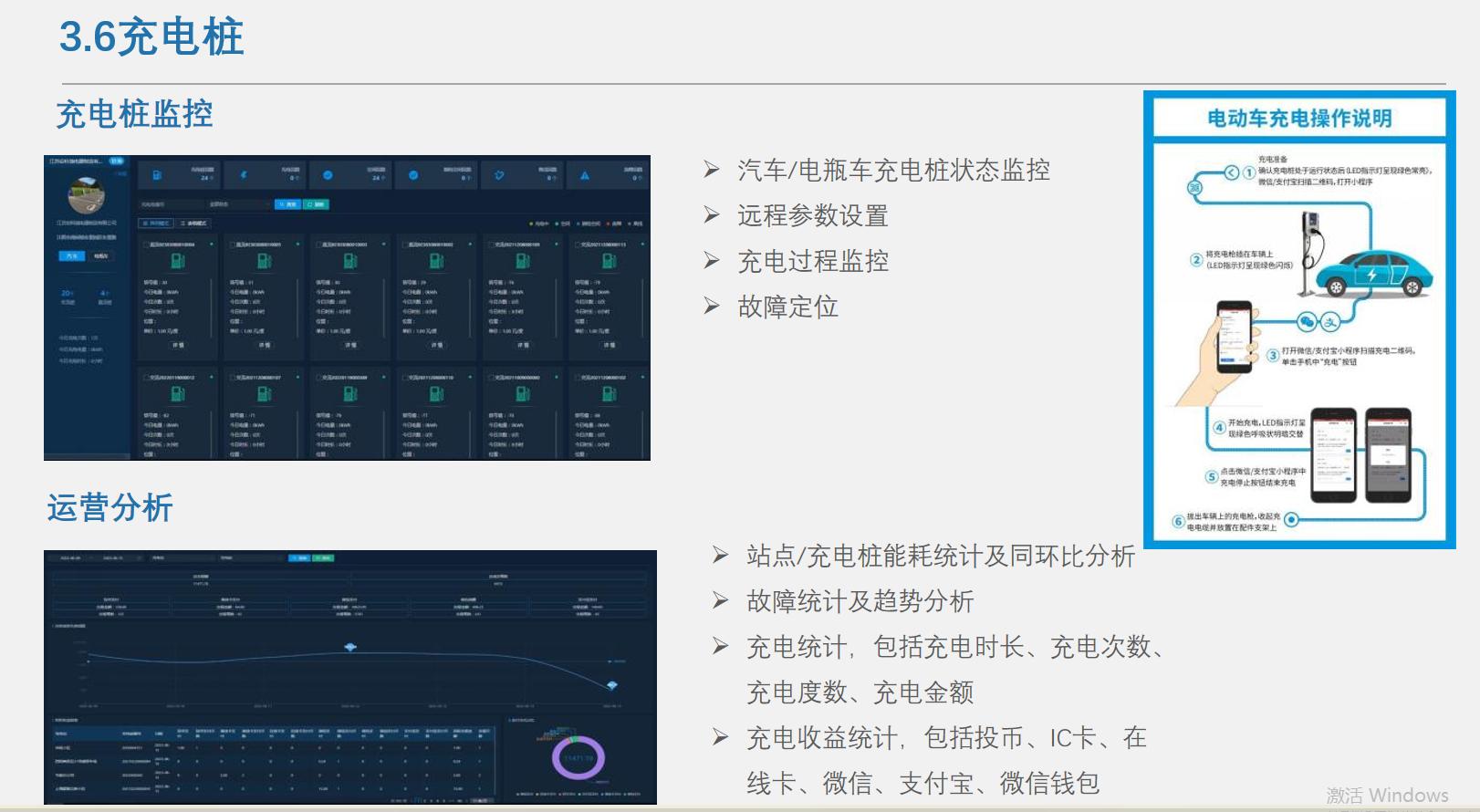Click the round icon in the third stat card
The height and width of the screenshot is (812, 1480).
coord(328,175)
